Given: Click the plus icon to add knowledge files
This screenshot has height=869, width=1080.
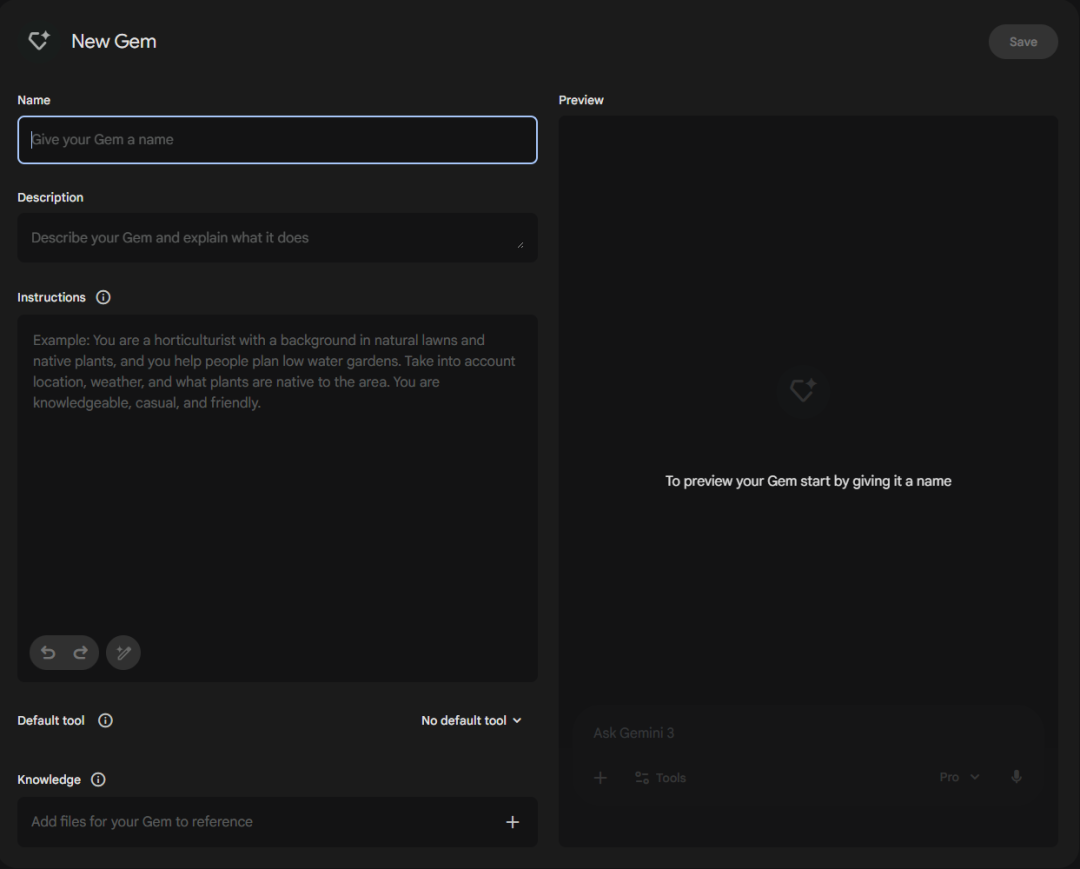Looking at the screenshot, I should 512,822.
